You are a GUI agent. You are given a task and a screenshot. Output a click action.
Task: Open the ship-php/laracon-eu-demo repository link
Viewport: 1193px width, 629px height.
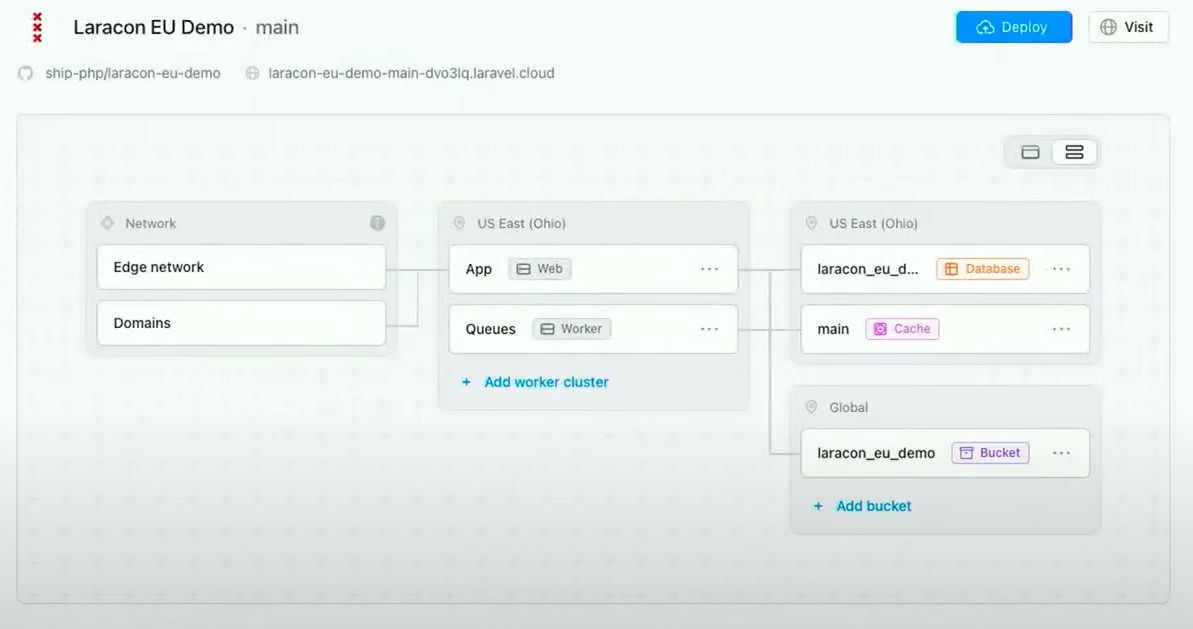133,74
